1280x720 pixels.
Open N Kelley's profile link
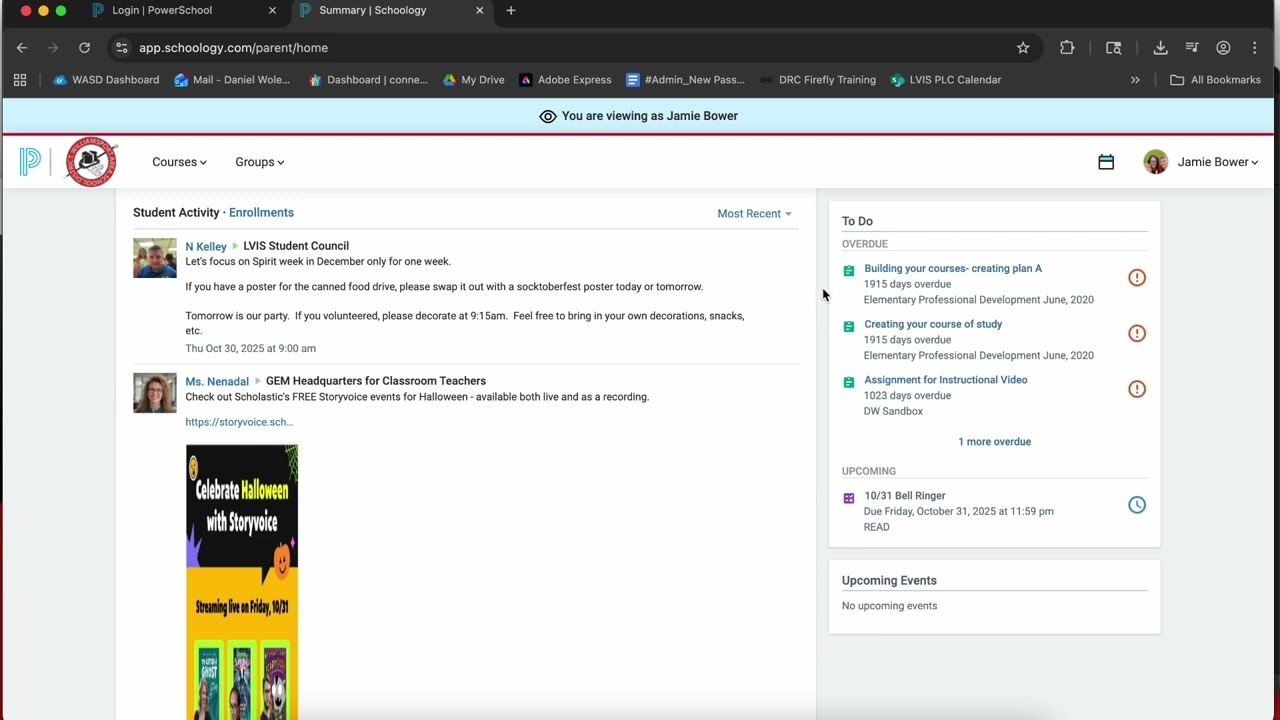(x=206, y=246)
